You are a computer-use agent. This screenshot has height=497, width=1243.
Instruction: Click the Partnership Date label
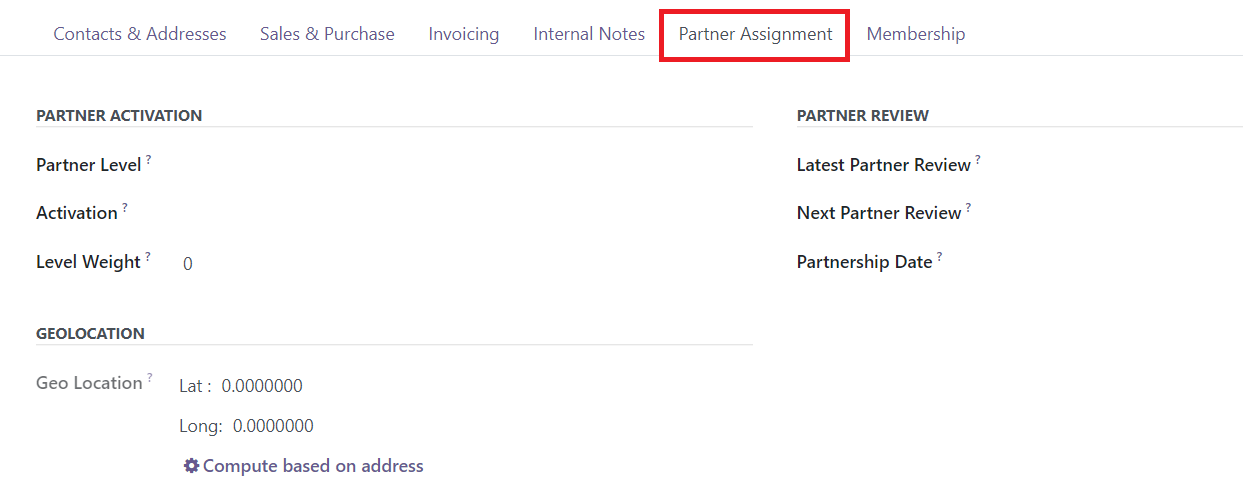coord(864,262)
